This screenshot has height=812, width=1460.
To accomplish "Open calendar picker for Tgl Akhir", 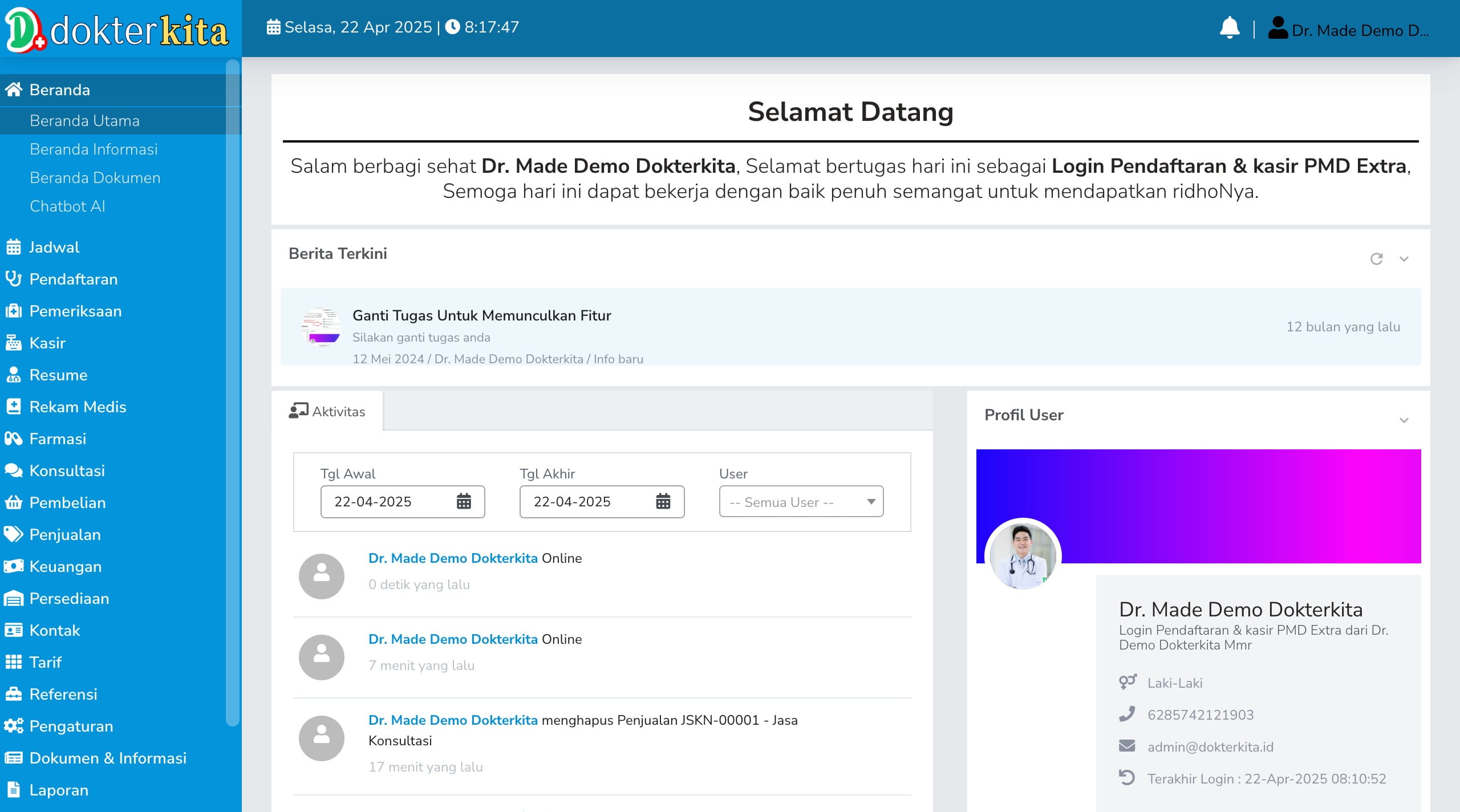I will point(663,502).
